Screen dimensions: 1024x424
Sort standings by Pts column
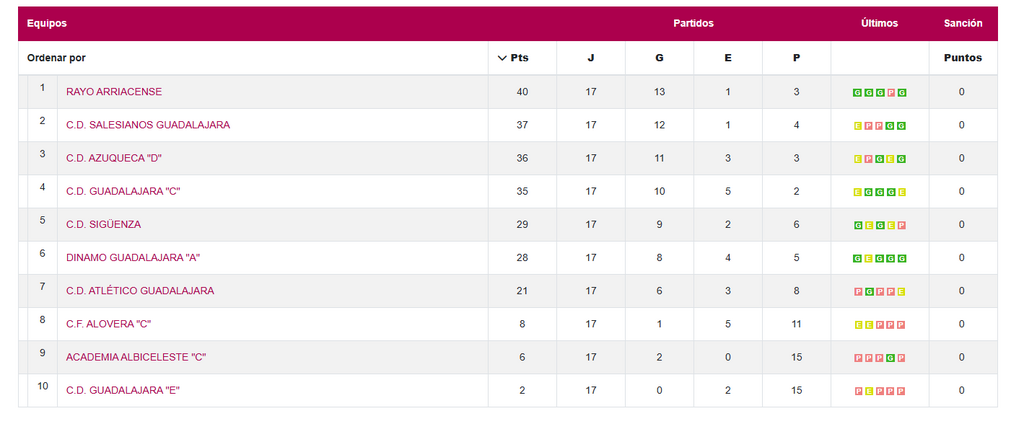[513, 58]
